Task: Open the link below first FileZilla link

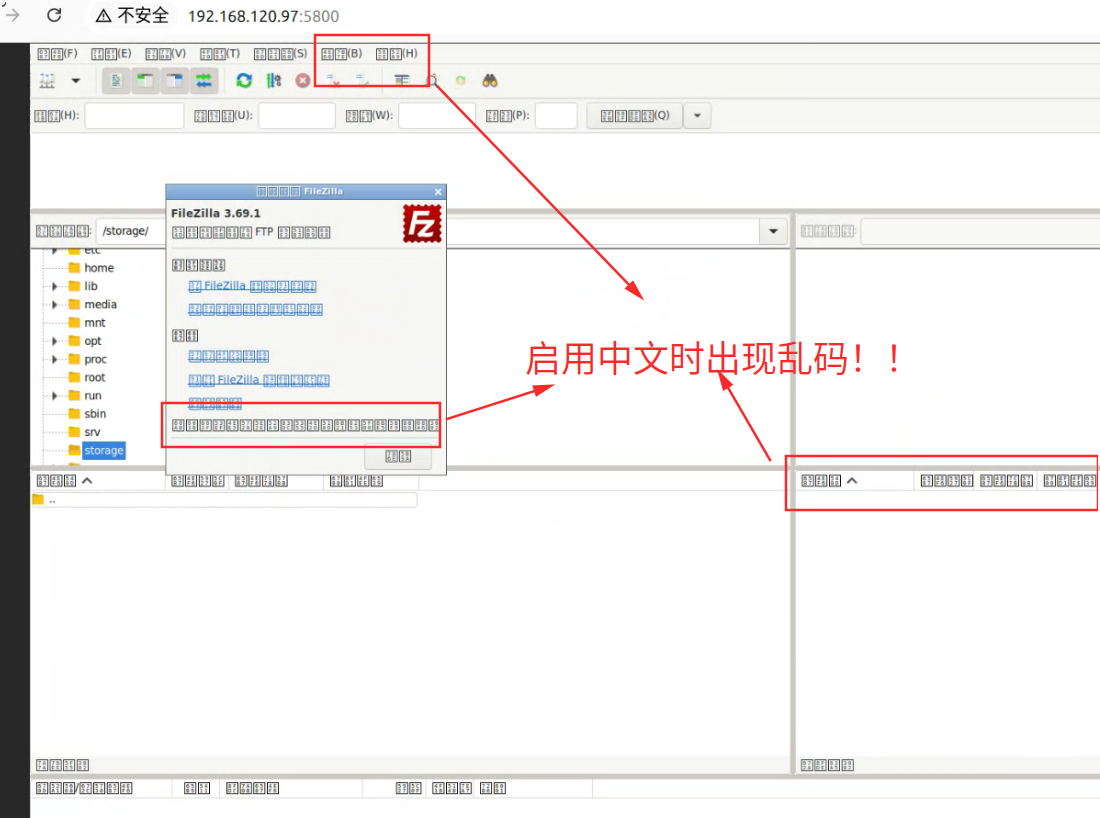Action: click(255, 309)
